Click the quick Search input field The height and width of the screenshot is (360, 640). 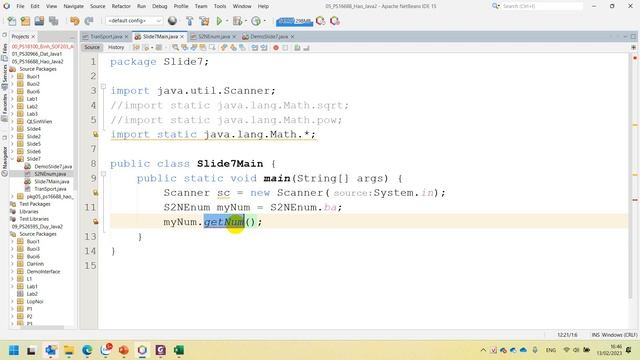(542, 6)
